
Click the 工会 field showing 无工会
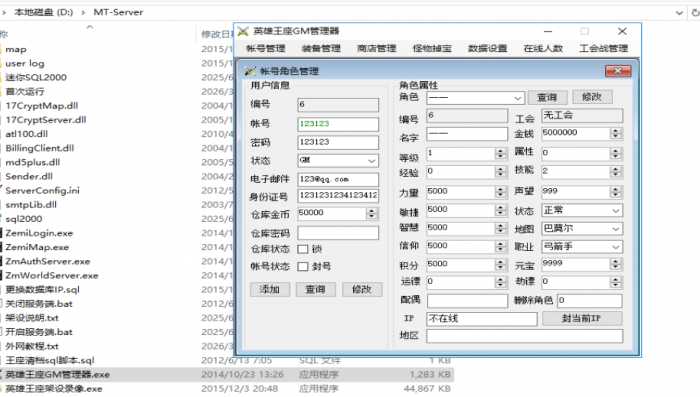pos(582,116)
